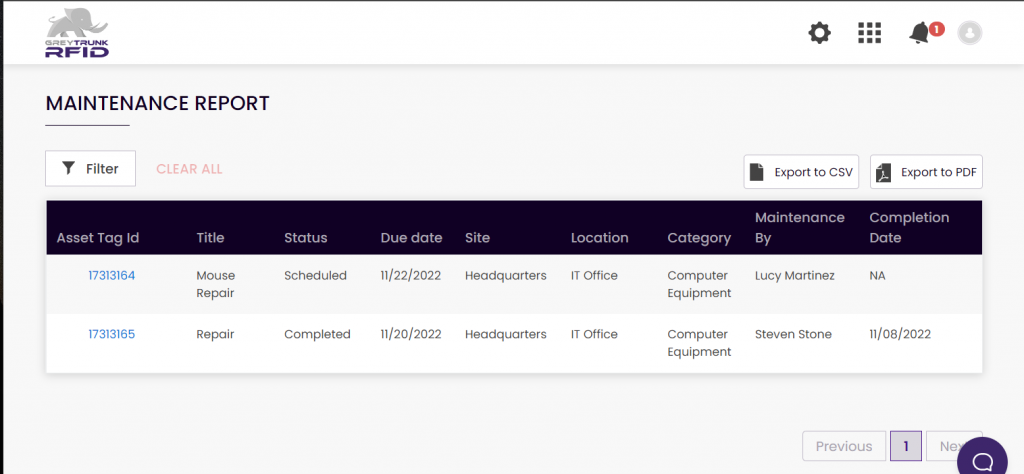This screenshot has width=1024, height=474.
Task: Open the notifications bell icon
Action: coord(920,33)
